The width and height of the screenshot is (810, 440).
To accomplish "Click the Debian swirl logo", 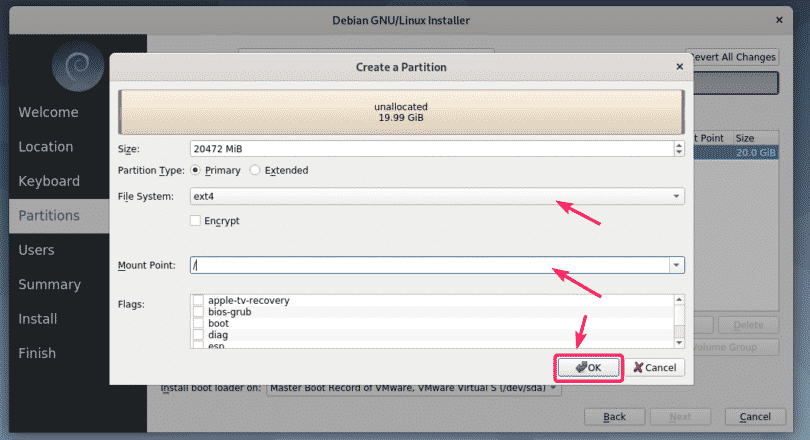I will (x=78, y=66).
